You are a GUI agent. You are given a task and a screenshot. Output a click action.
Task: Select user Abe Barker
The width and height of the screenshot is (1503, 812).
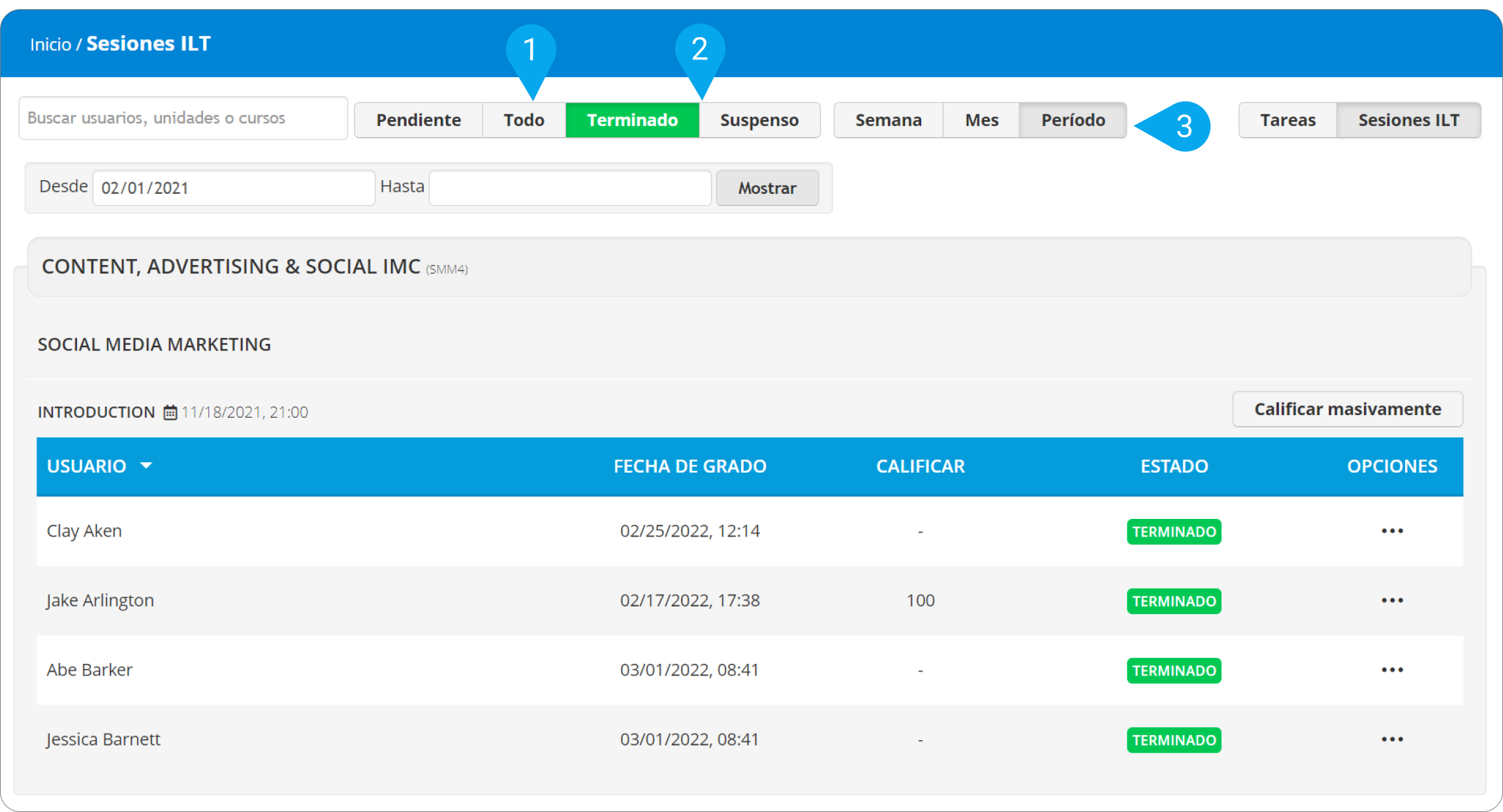click(x=89, y=670)
